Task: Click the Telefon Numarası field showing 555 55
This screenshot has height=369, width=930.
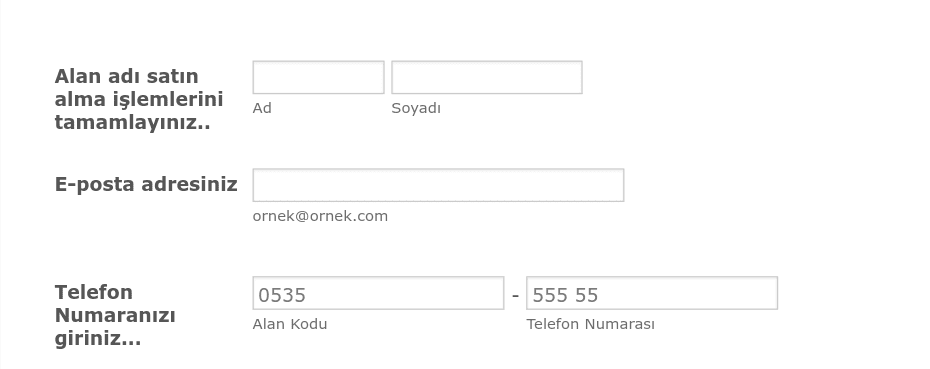Action: (x=652, y=293)
